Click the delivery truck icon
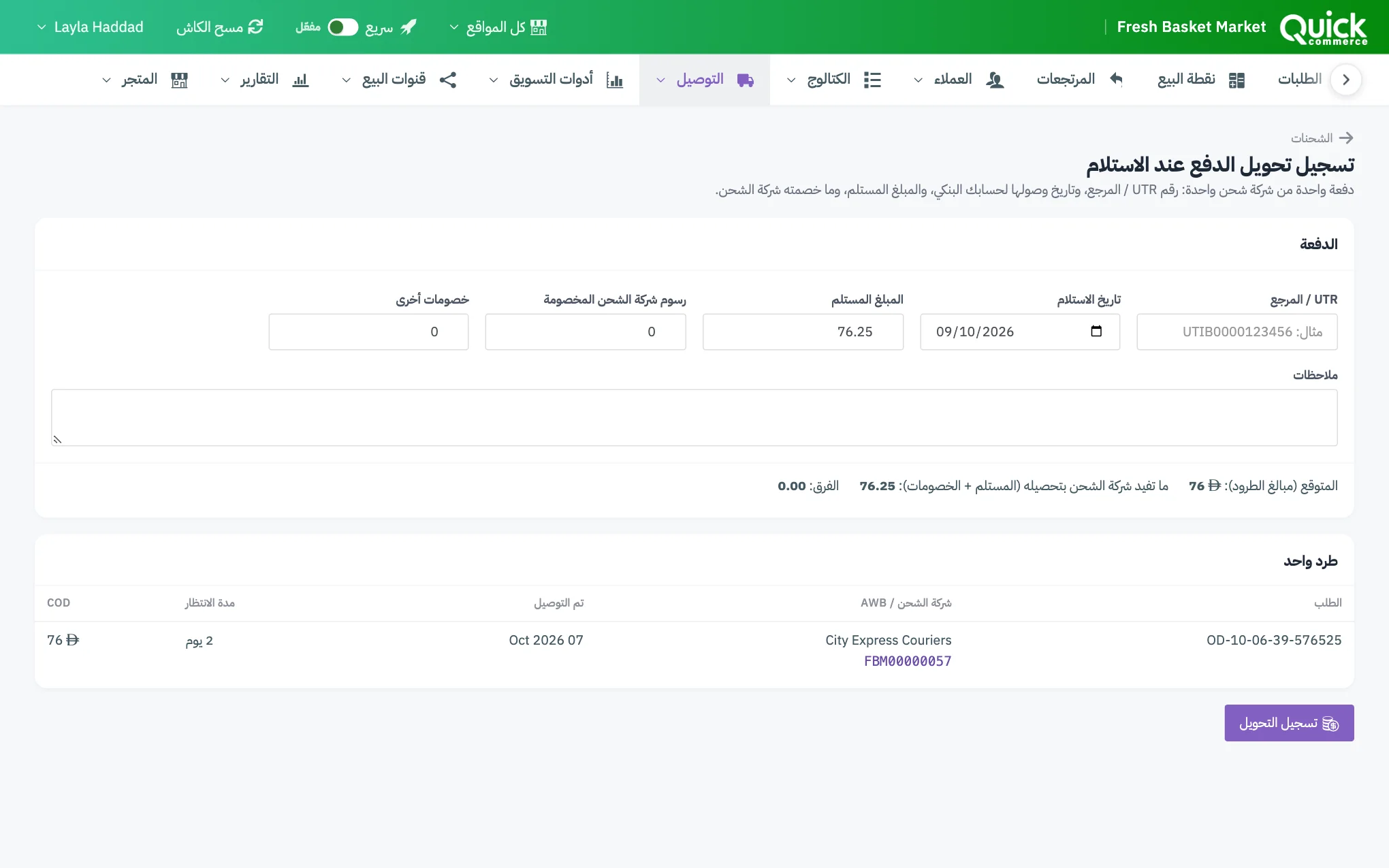The height and width of the screenshot is (868, 1389). [x=746, y=80]
